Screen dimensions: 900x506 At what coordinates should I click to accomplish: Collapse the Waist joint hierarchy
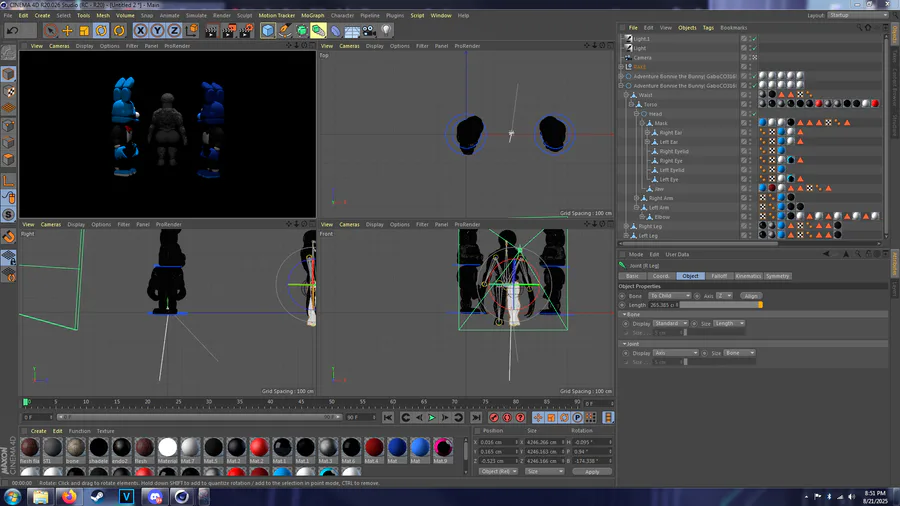tap(626, 95)
